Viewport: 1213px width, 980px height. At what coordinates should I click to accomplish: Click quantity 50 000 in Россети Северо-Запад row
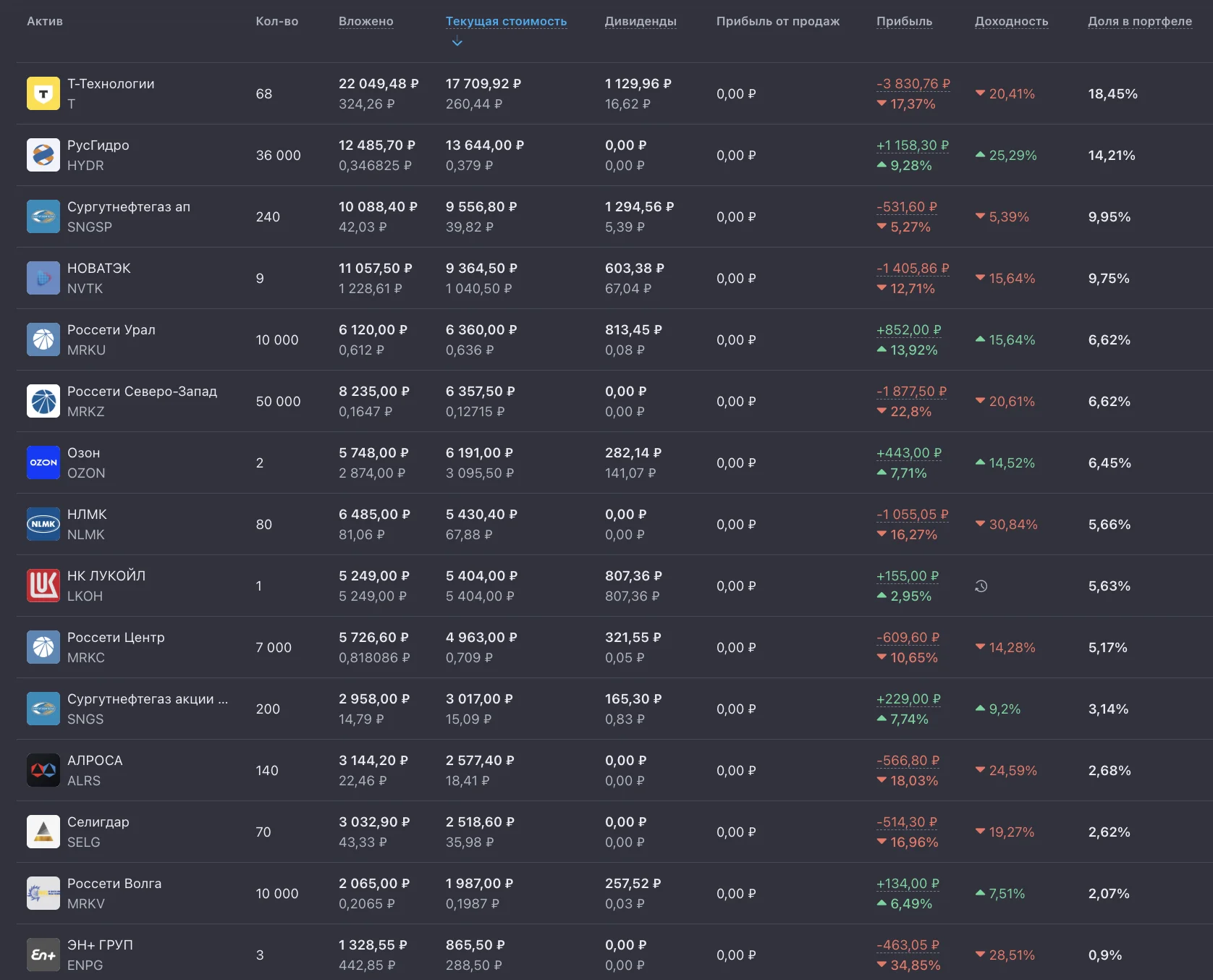pyautogui.click(x=278, y=402)
